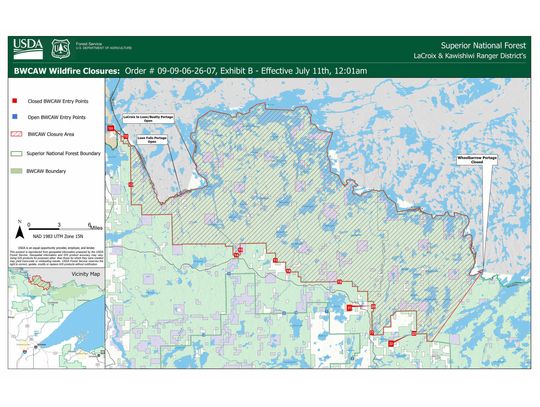Screen dimensions: 540x407
Task: Click the 'Wheelbarrow Portage Closed' callout
Action: pyautogui.click(x=477, y=160)
